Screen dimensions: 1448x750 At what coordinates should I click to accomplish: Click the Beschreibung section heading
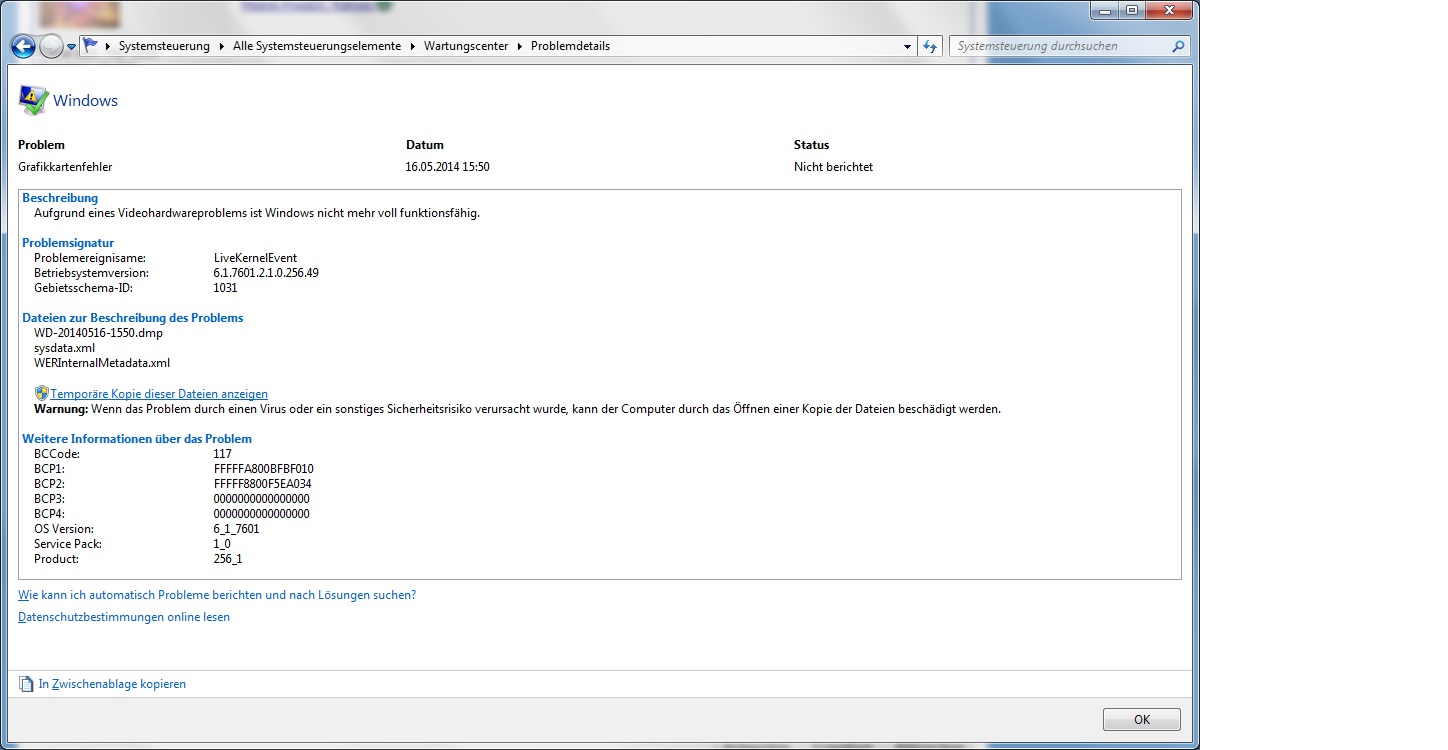[60, 198]
